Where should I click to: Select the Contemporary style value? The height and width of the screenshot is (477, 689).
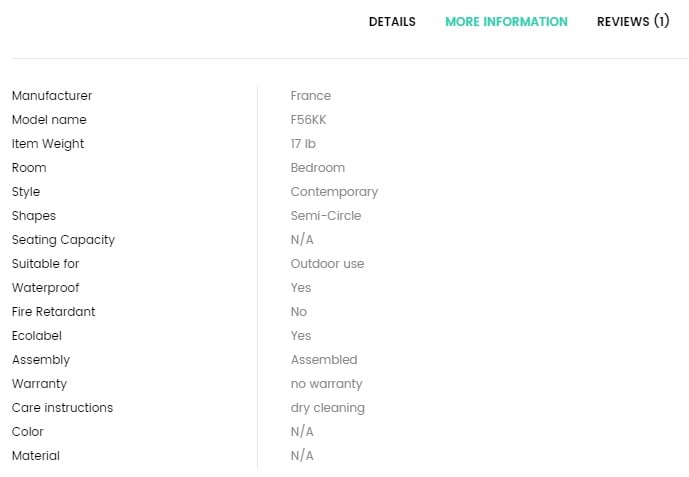click(x=334, y=192)
